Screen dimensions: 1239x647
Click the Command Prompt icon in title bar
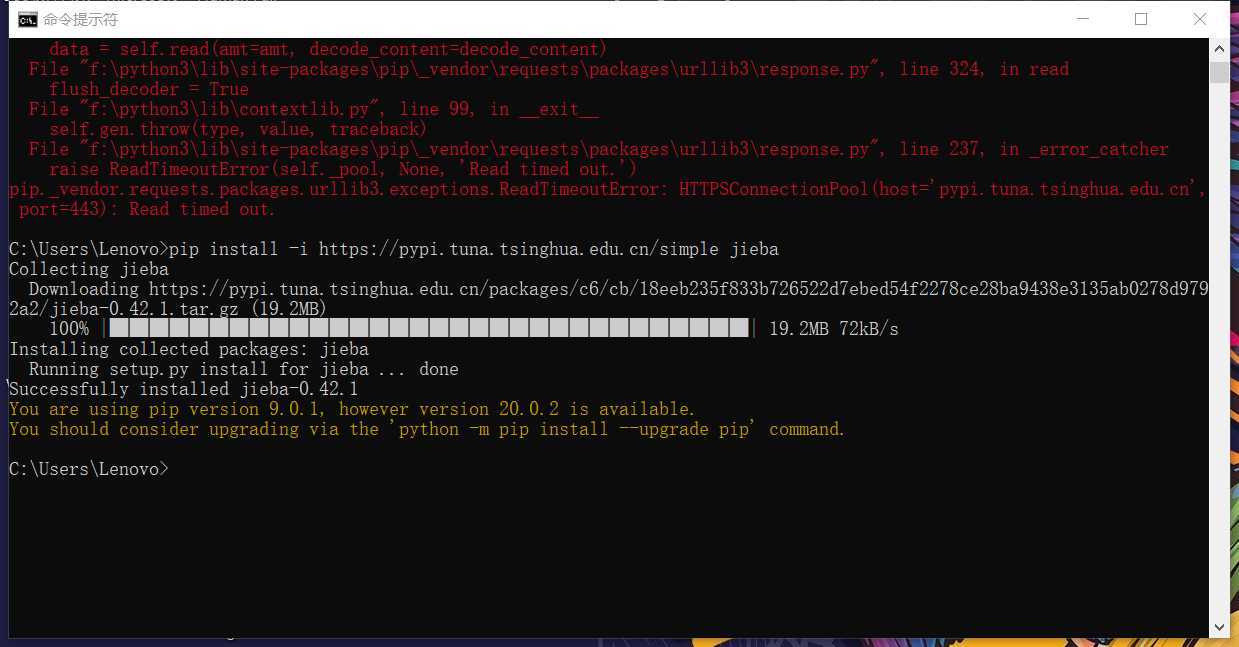click(x=28, y=19)
